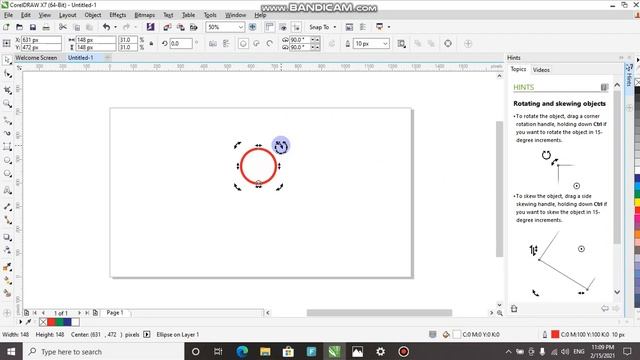Choose the Ellipse shape type
640x360 pixels.
click(243, 43)
